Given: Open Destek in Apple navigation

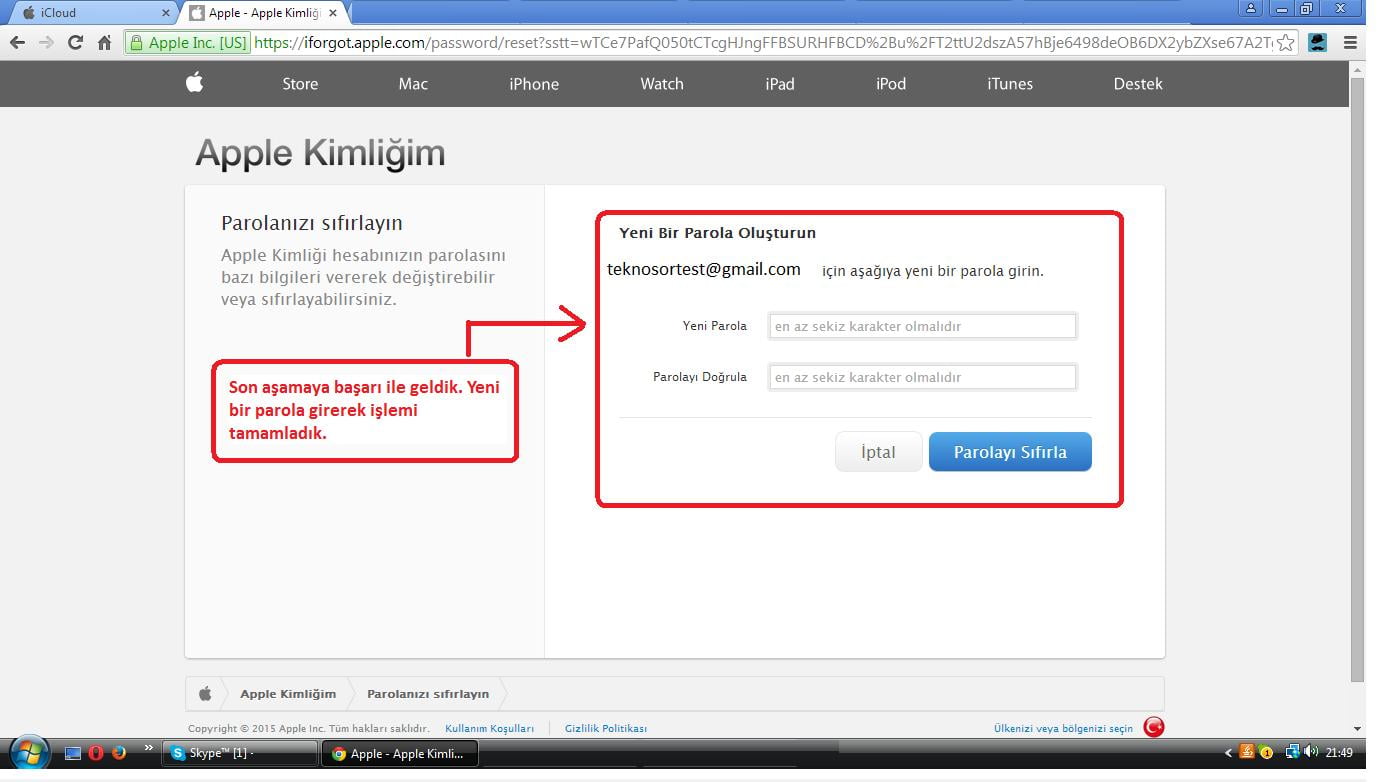Looking at the screenshot, I should click(1138, 84).
